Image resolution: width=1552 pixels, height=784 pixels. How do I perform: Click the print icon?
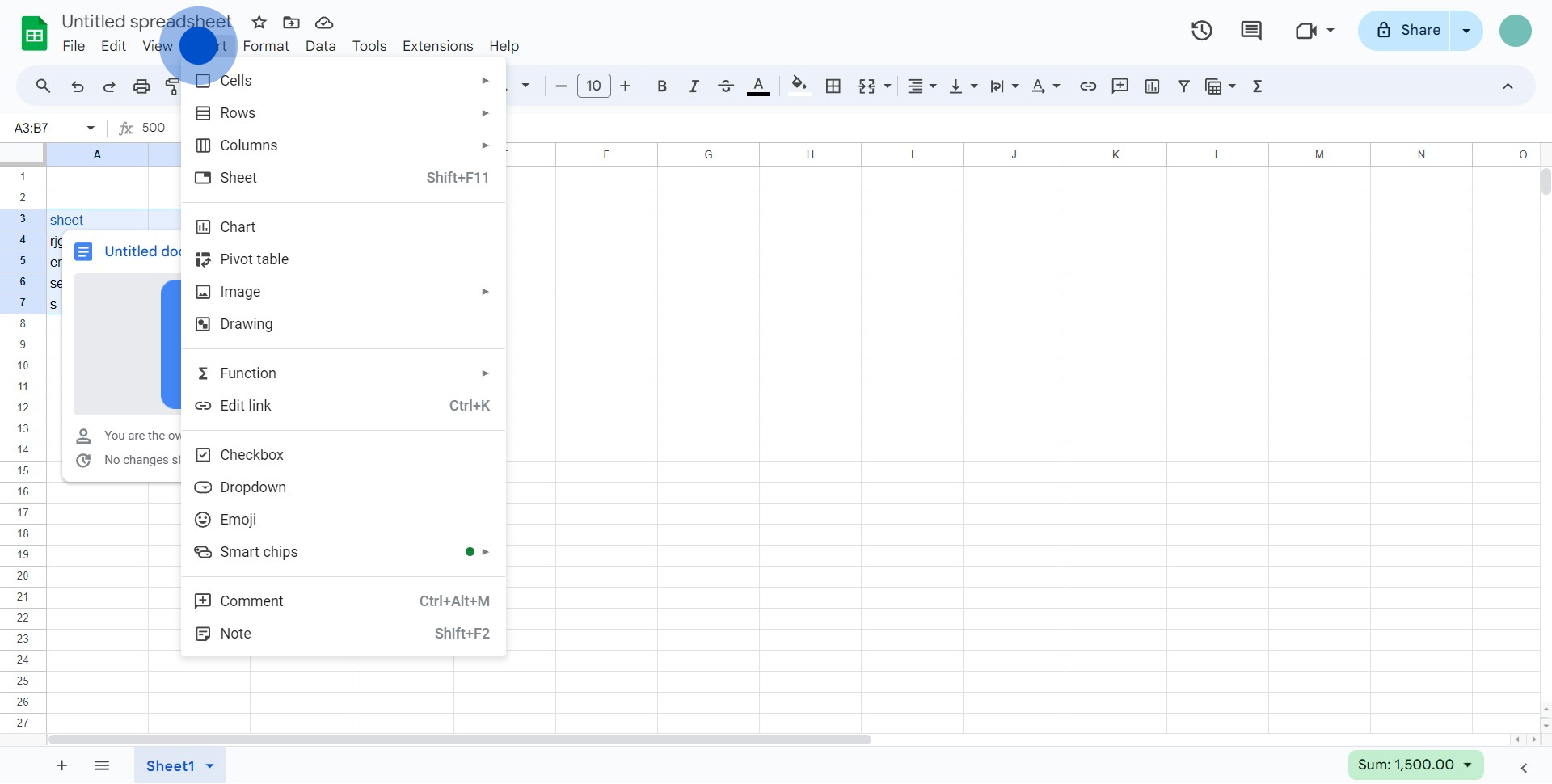click(x=141, y=86)
